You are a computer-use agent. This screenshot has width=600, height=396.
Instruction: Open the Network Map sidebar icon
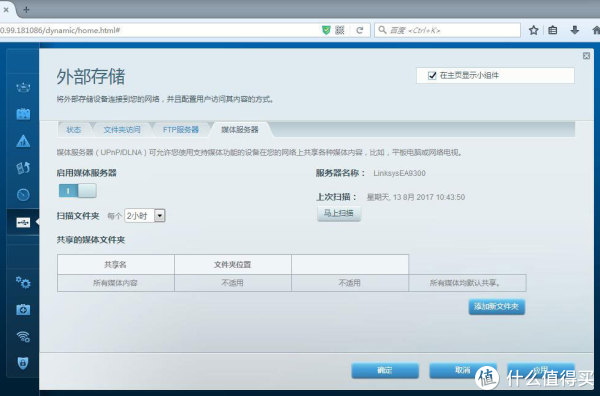point(23,88)
